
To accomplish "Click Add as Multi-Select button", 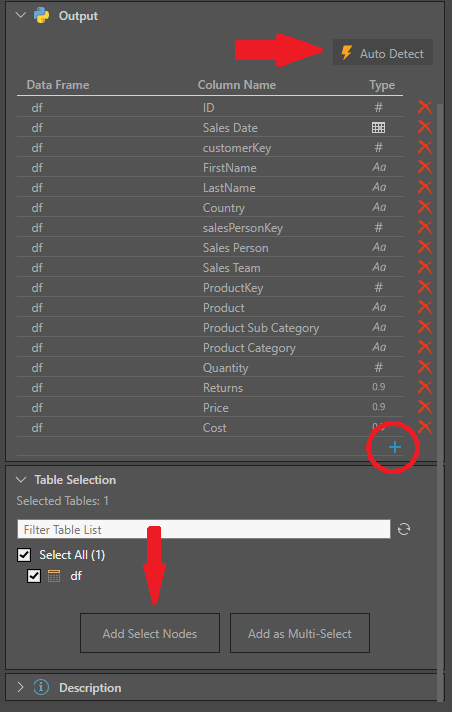I will pyautogui.click(x=300, y=633).
